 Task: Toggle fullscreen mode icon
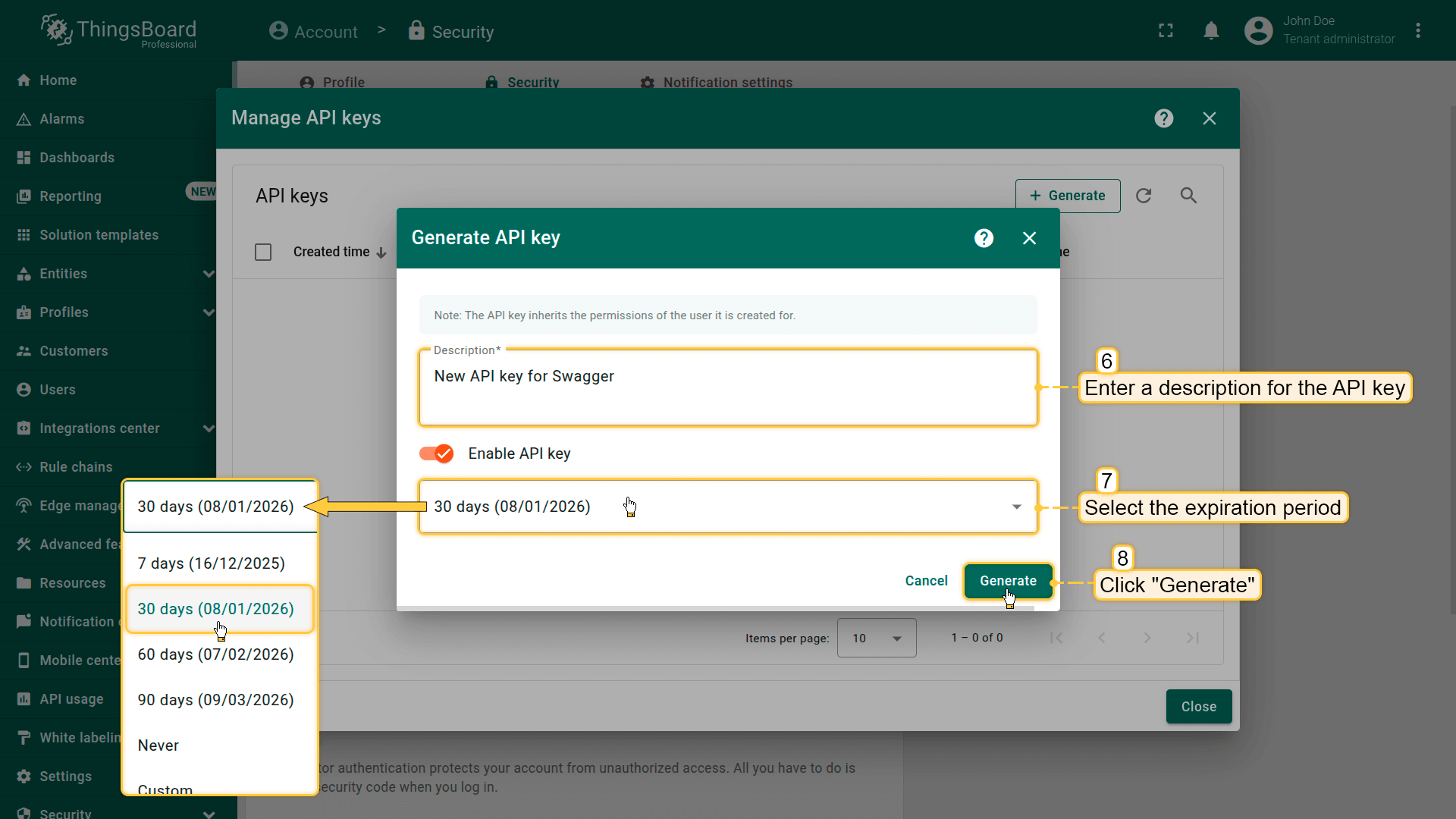(1166, 31)
